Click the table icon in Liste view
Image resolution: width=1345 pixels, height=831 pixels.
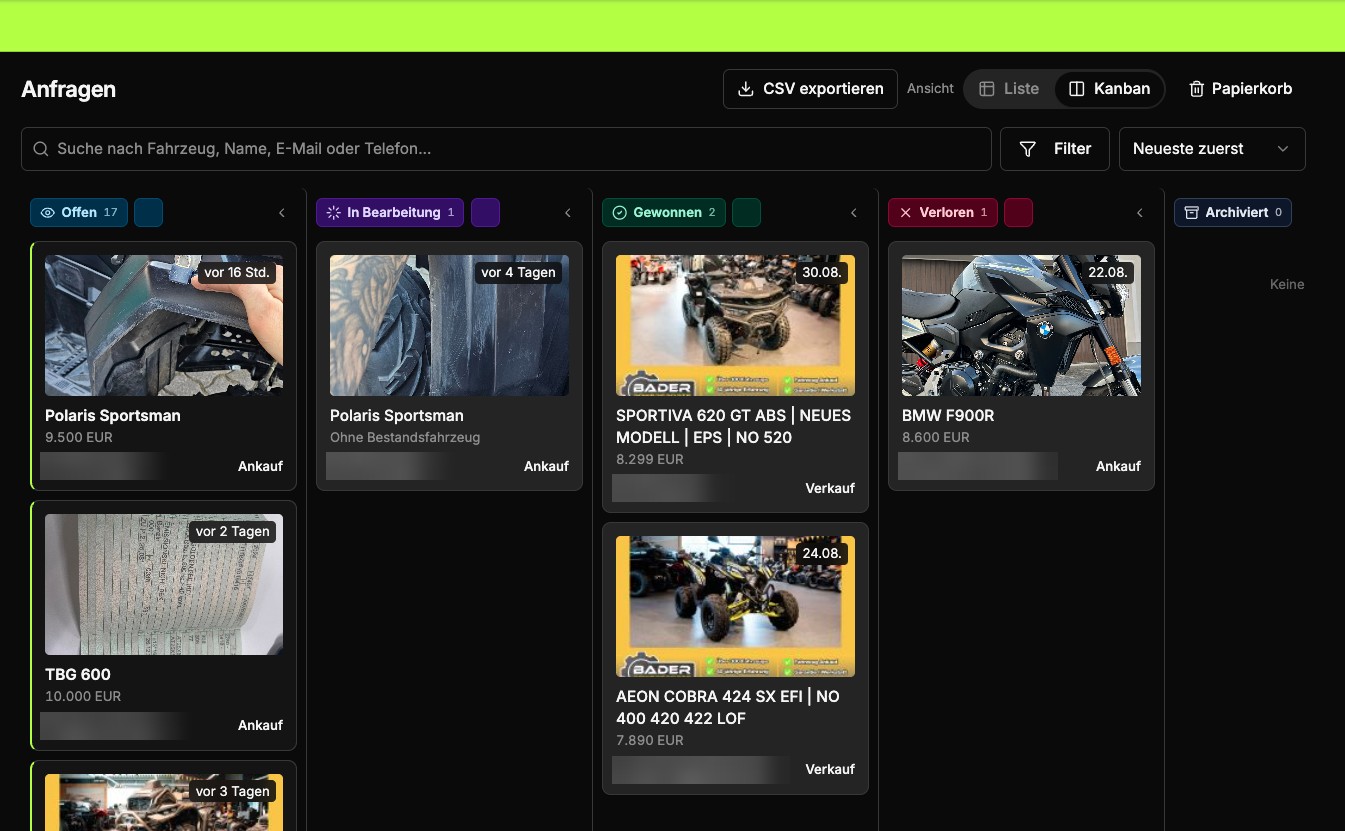click(x=986, y=89)
